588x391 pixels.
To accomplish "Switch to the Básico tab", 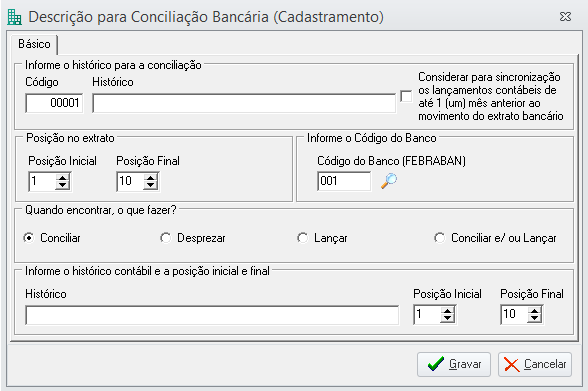I will pos(34,44).
